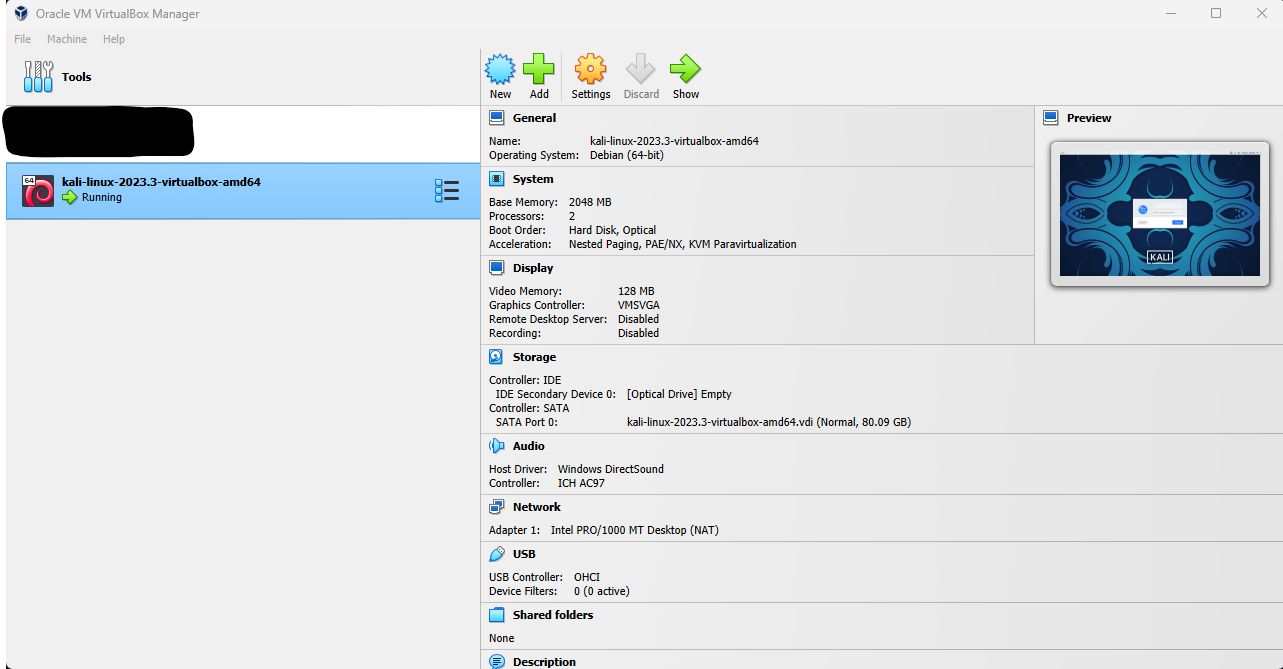Image resolution: width=1283 pixels, height=669 pixels.
Task: Click the Discard toolbar icon
Action: coord(640,69)
